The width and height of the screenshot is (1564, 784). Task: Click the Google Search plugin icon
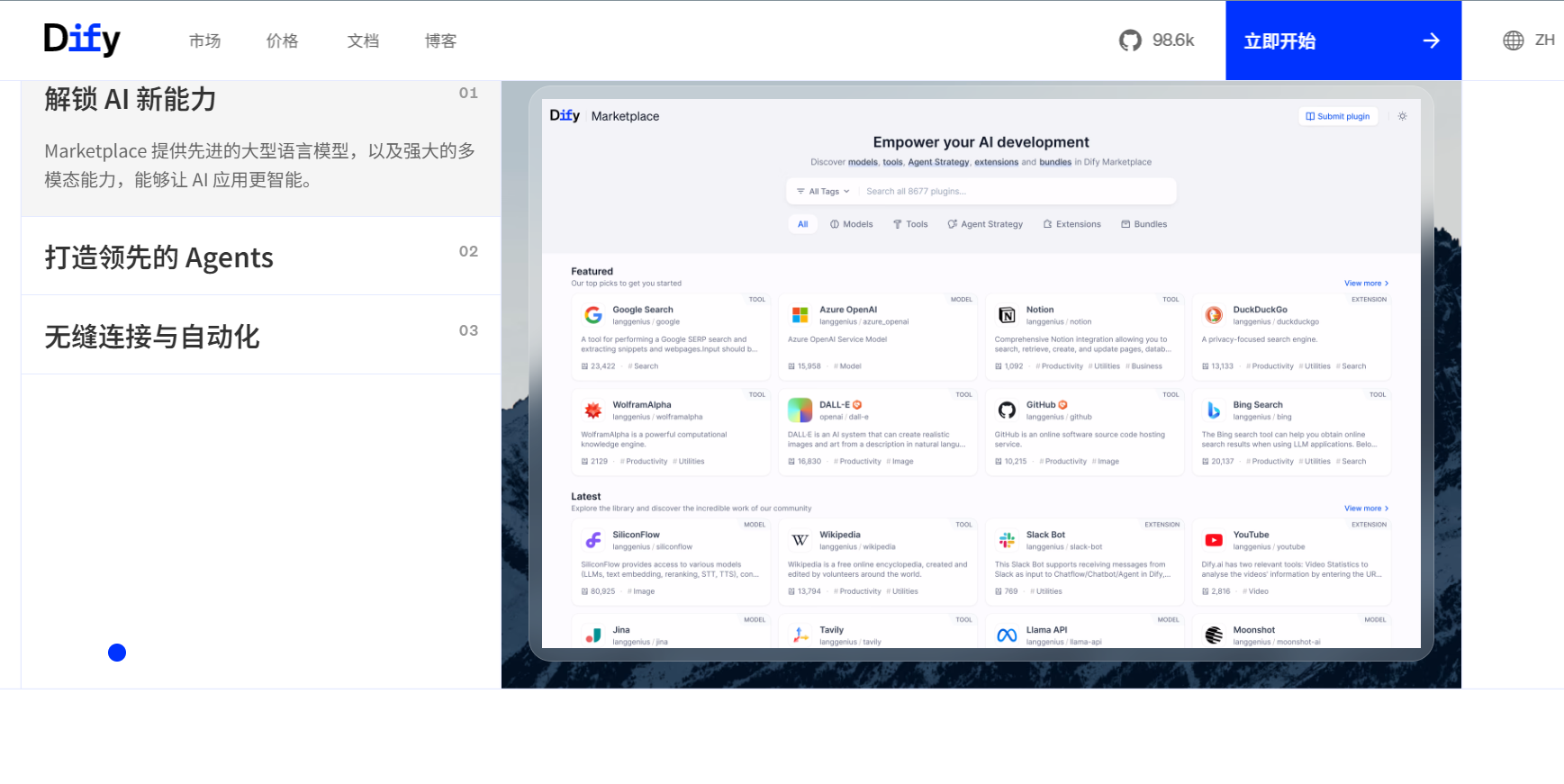click(593, 315)
